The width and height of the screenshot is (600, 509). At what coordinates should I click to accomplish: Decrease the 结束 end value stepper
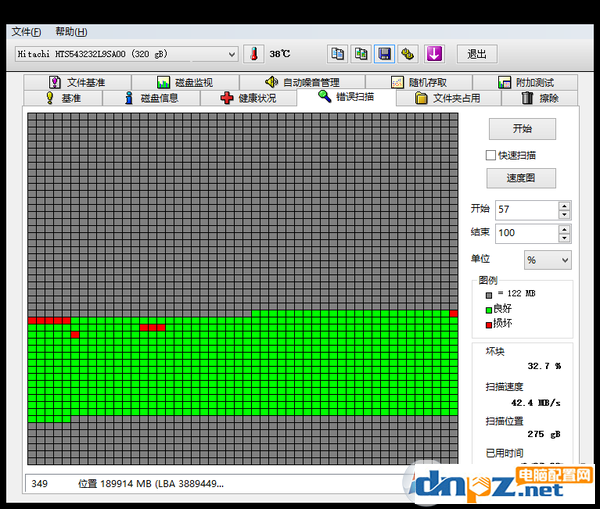point(564,238)
